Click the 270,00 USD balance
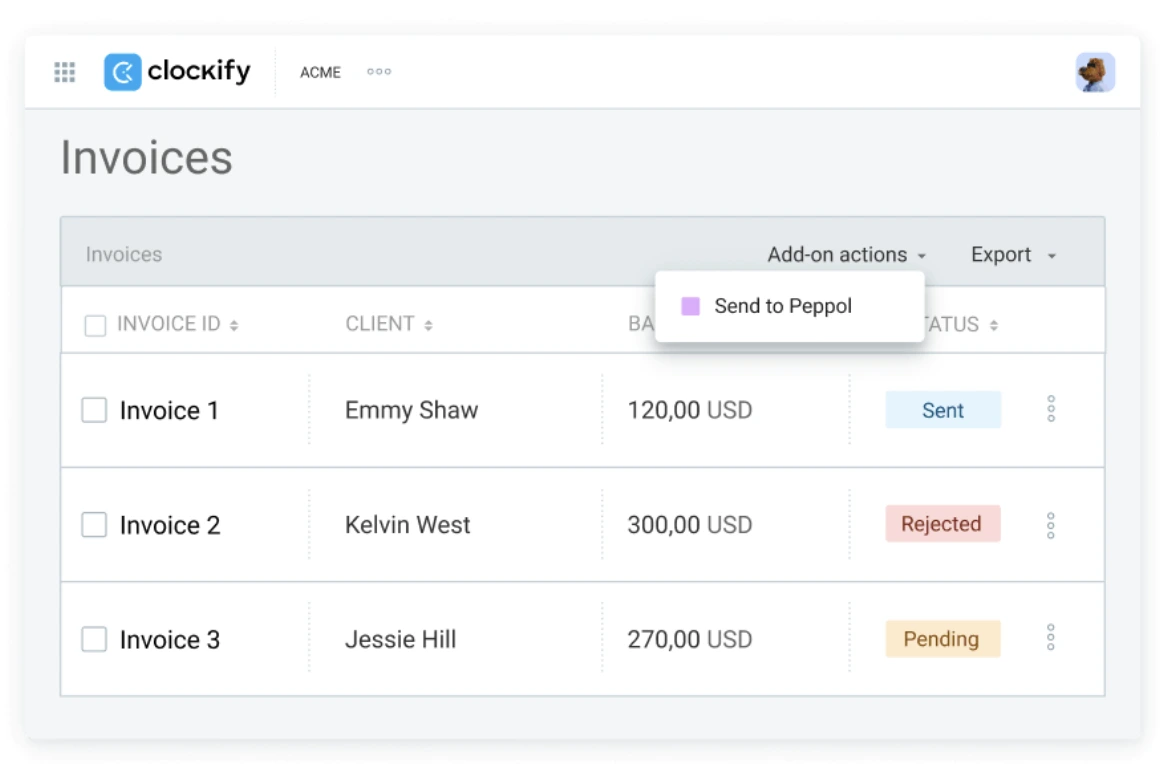Screen dimensions: 1170x772 [689, 639]
